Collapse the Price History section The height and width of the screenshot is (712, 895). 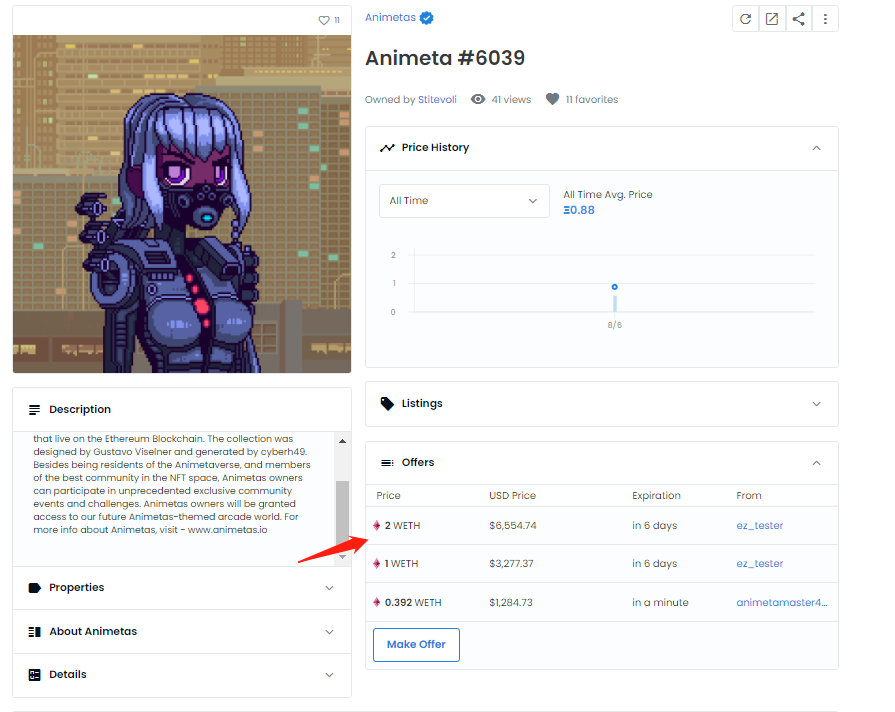tap(816, 148)
